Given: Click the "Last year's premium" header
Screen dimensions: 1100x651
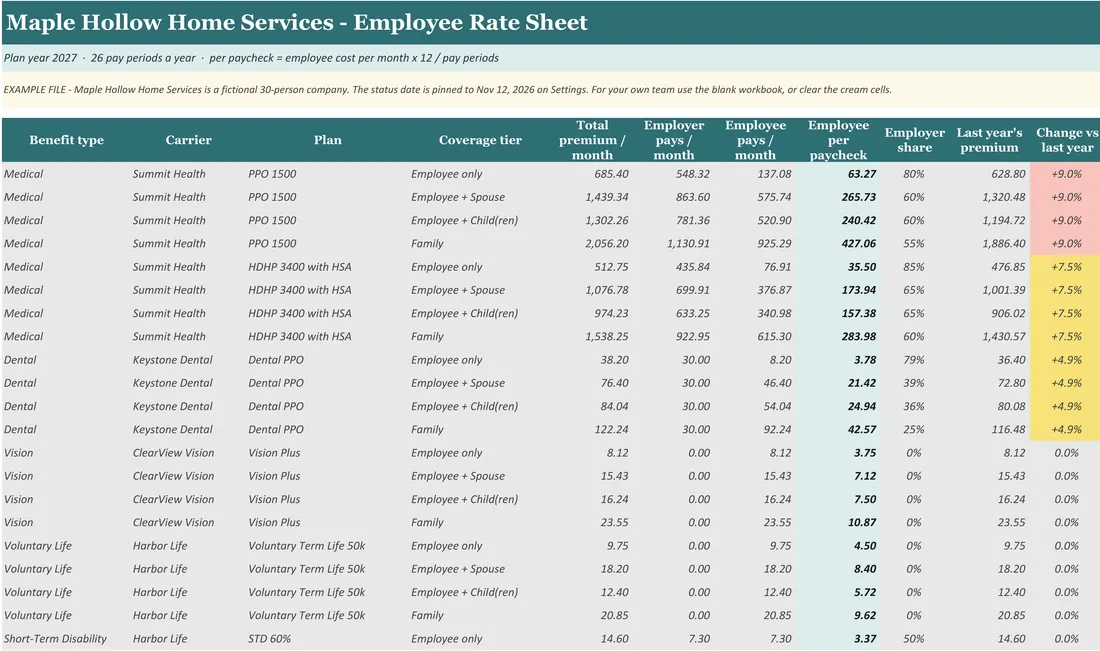Looking at the screenshot, I should (989, 140).
